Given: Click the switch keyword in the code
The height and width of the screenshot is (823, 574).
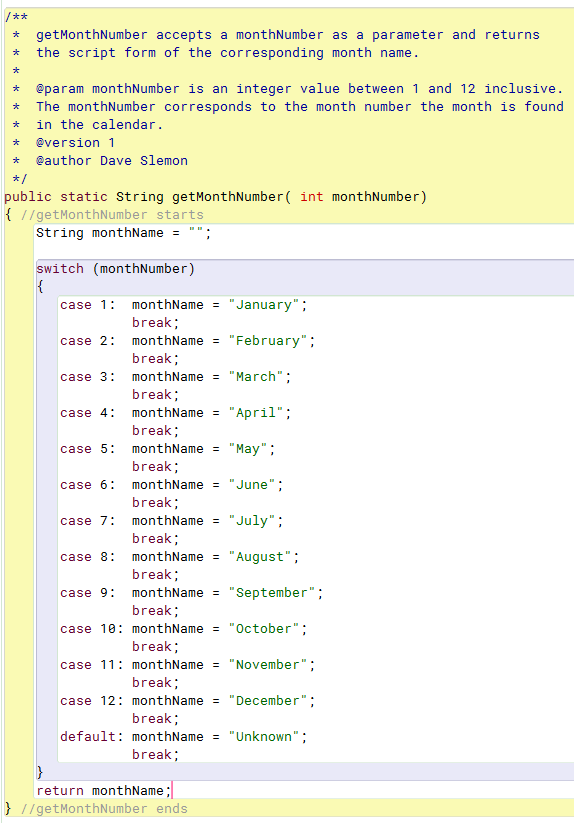Looking at the screenshot, I should tap(60, 269).
